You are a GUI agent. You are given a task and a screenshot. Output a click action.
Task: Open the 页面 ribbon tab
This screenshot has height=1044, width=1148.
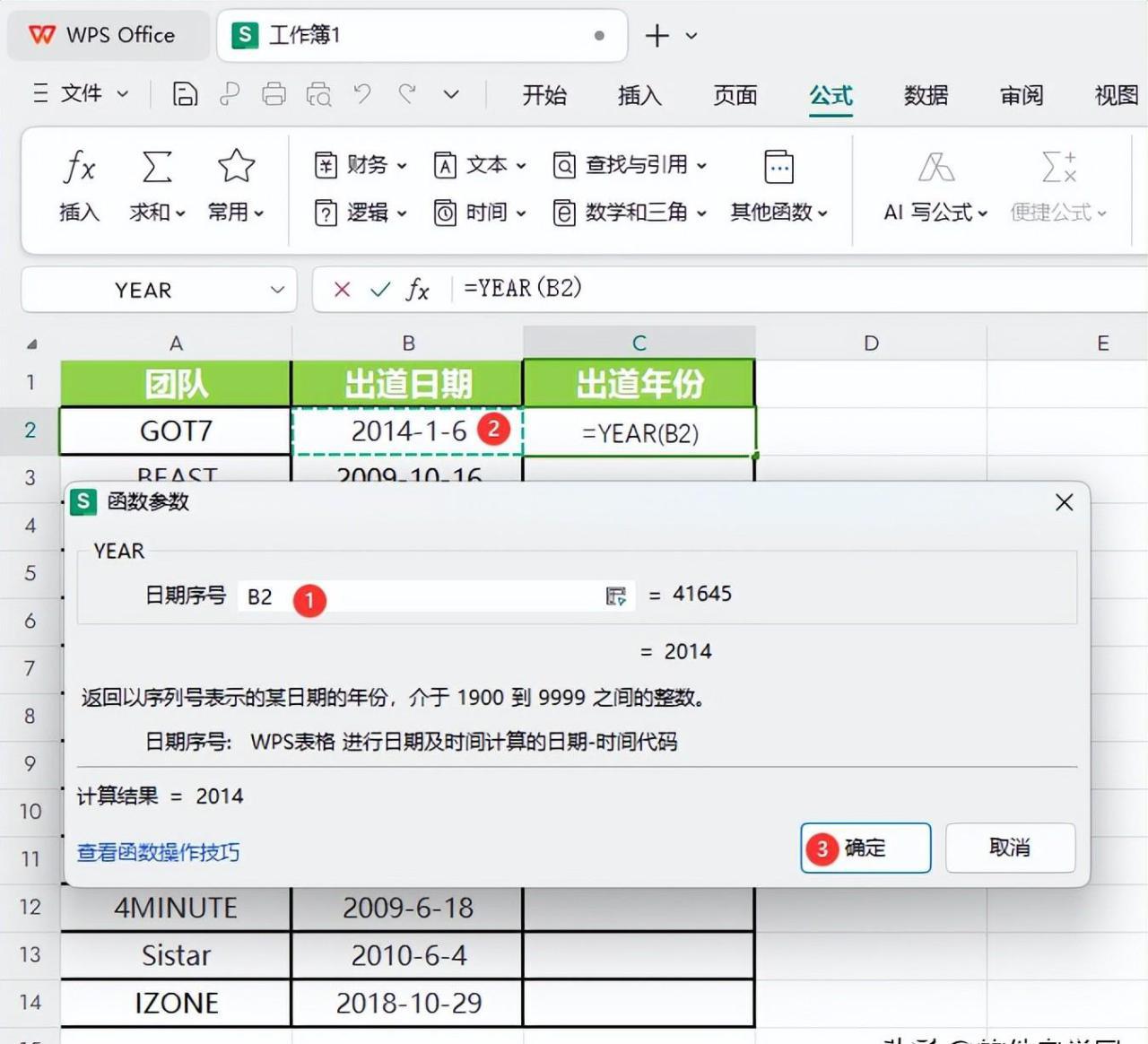tap(735, 94)
